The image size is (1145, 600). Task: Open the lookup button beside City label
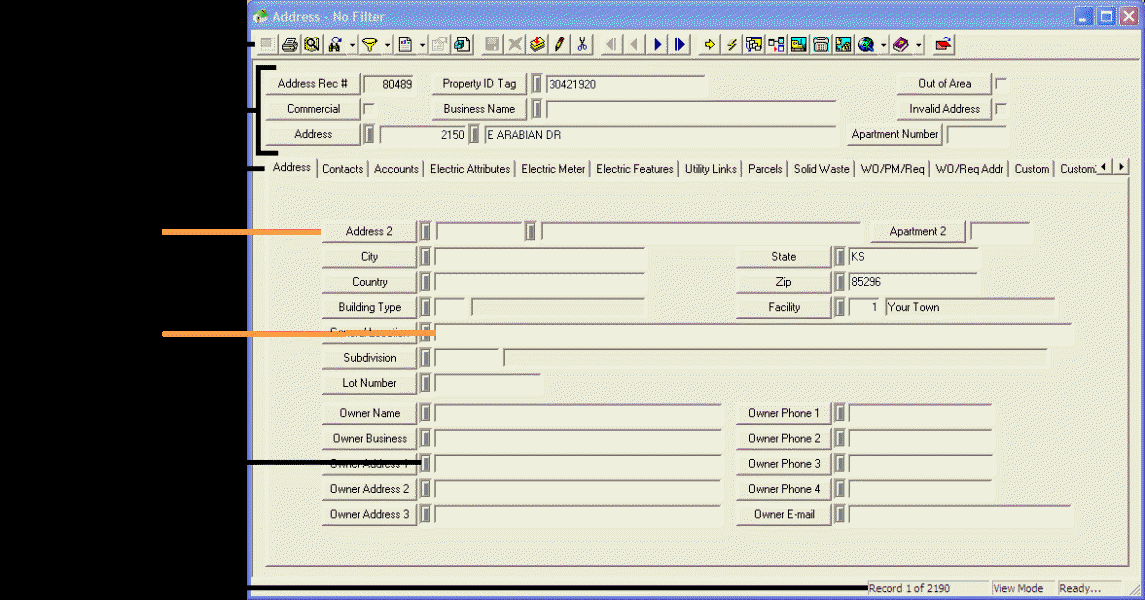[425, 257]
